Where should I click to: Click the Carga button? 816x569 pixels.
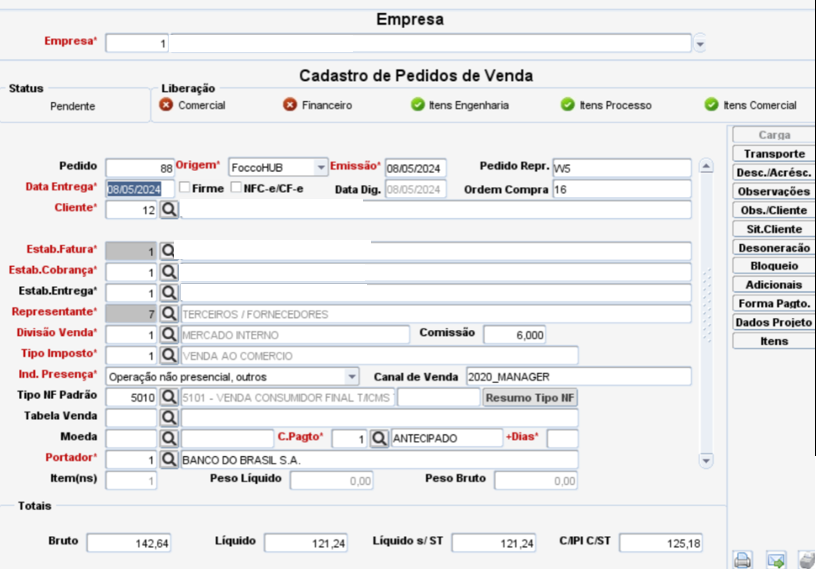[774, 135]
